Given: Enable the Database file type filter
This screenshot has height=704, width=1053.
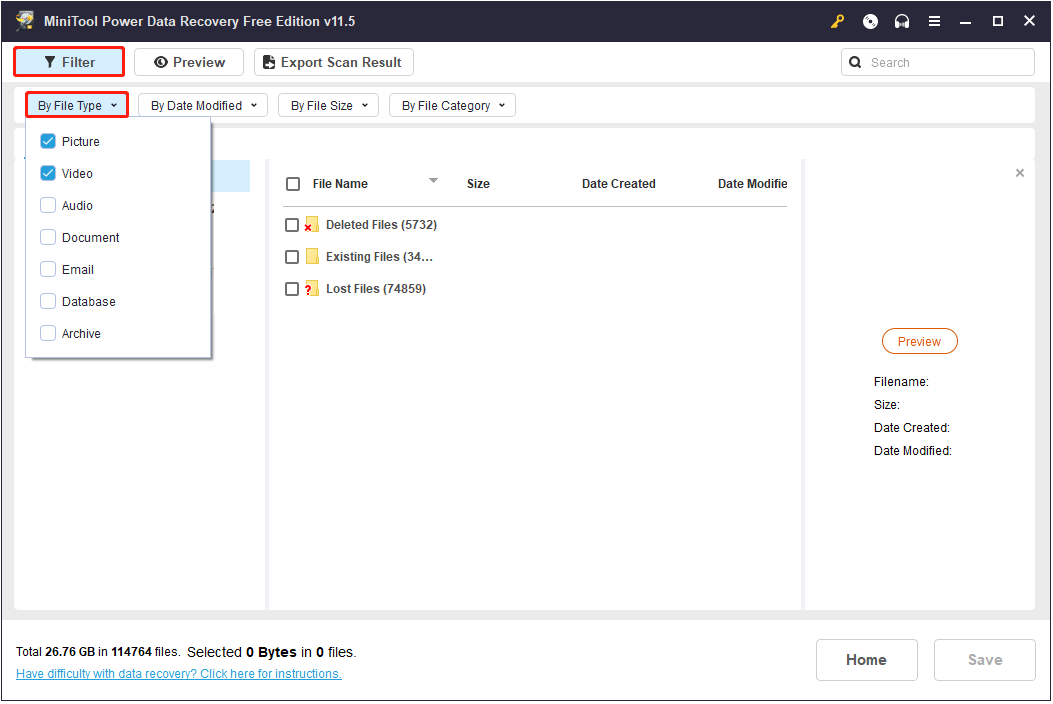Looking at the screenshot, I should pos(48,302).
